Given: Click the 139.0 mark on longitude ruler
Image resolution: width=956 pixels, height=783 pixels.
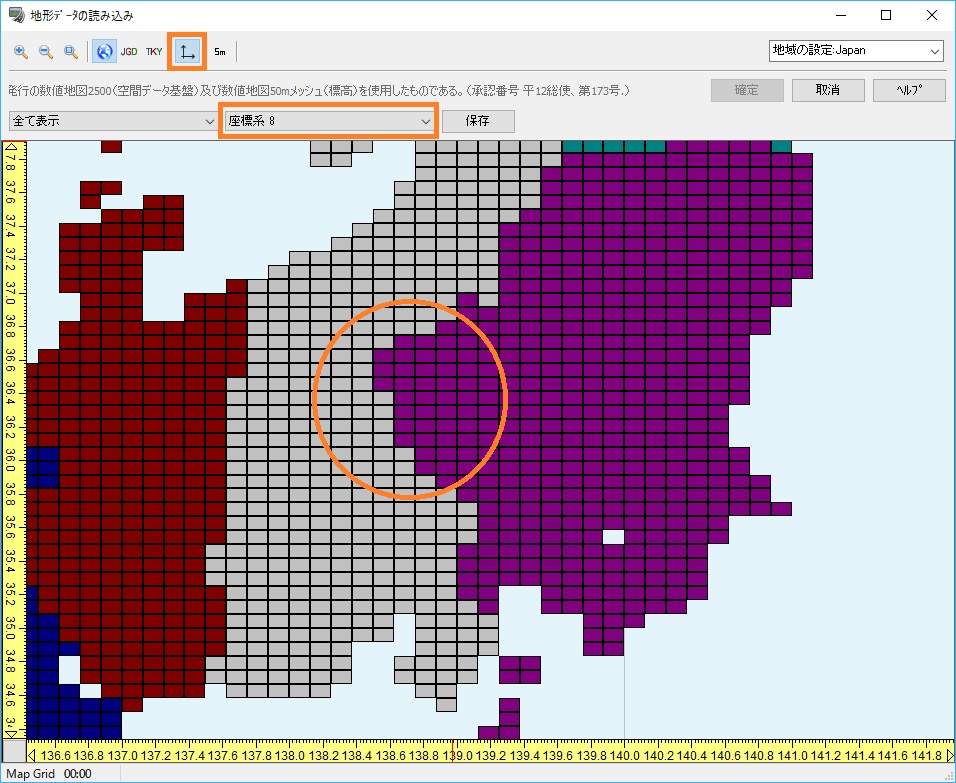Looking at the screenshot, I should (x=457, y=756).
